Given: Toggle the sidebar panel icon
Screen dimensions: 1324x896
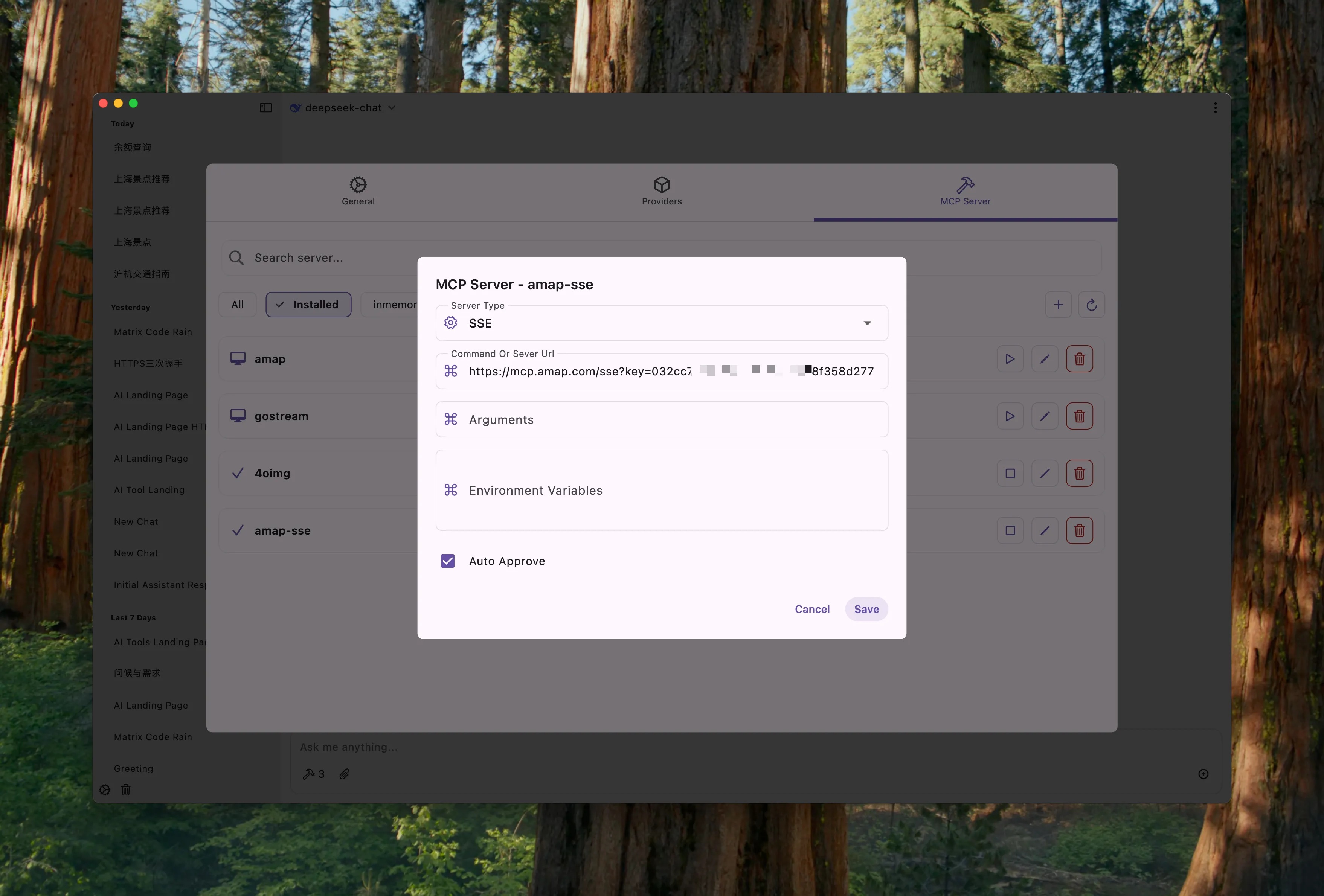Looking at the screenshot, I should tap(265, 108).
